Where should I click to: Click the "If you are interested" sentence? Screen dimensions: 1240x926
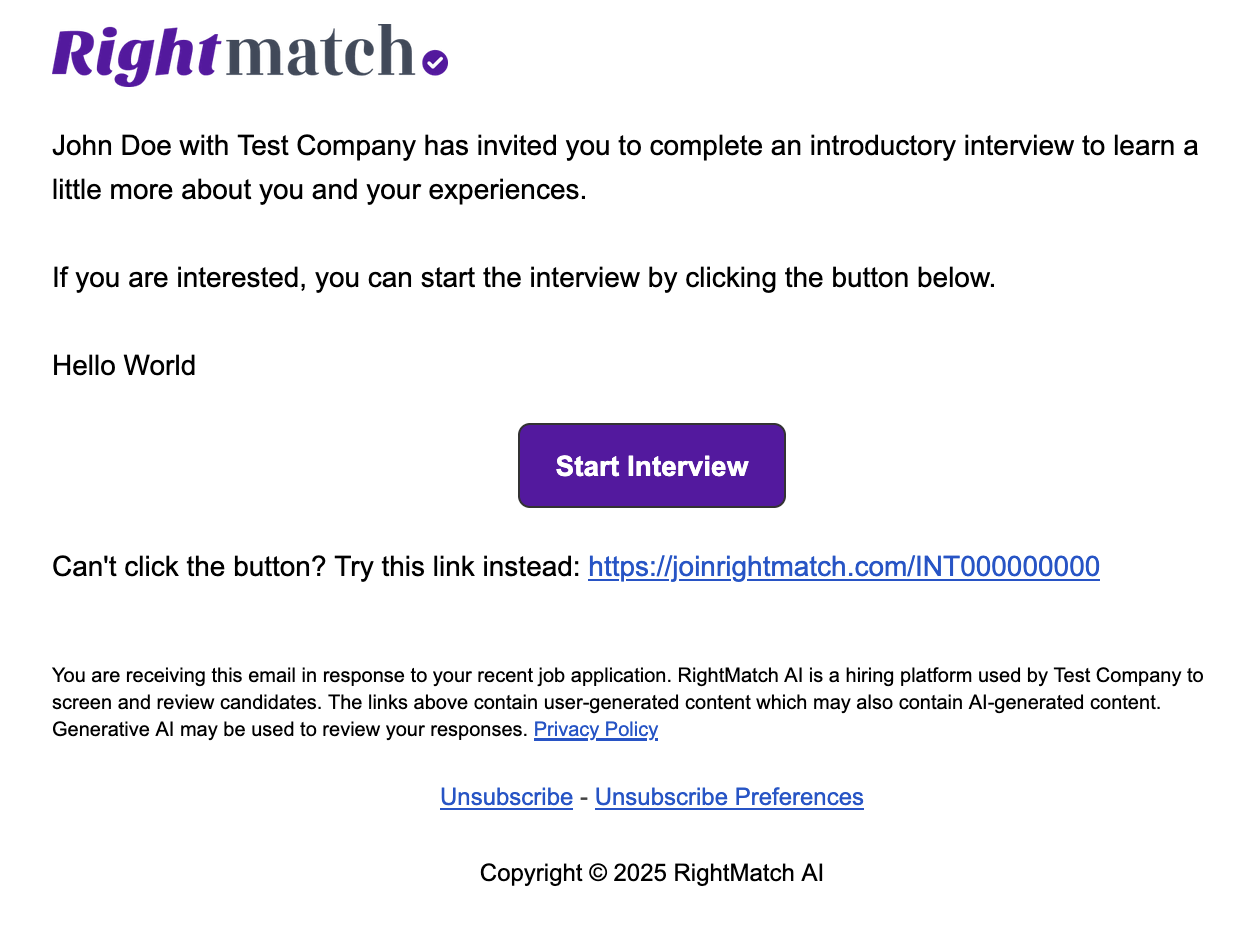tap(524, 278)
